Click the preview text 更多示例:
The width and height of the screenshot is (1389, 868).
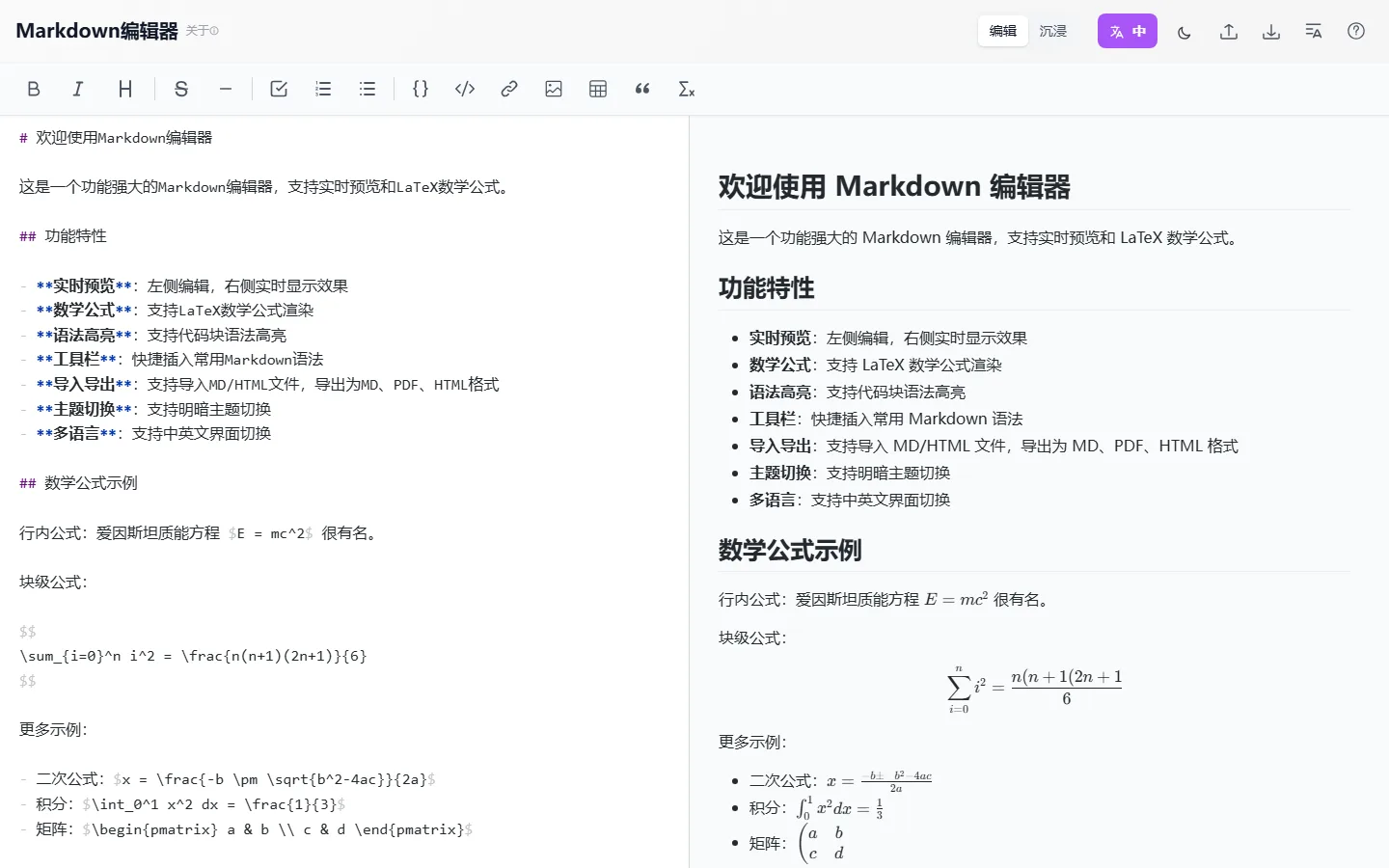[752, 742]
